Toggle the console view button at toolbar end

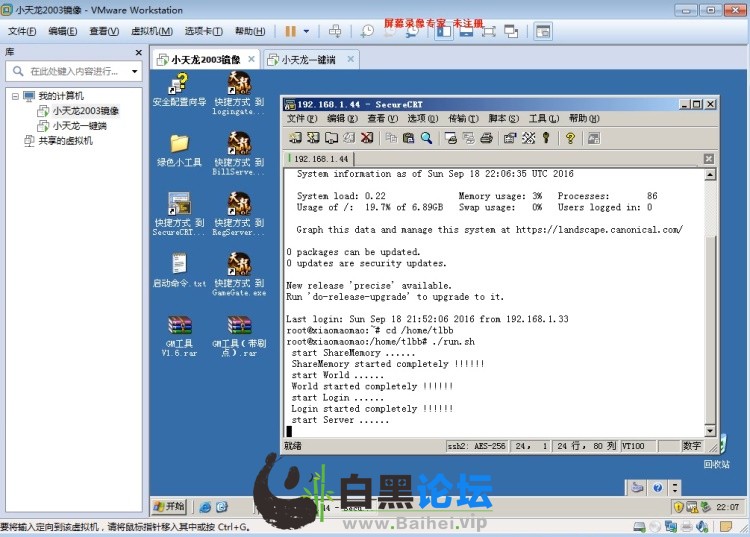[543, 32]
